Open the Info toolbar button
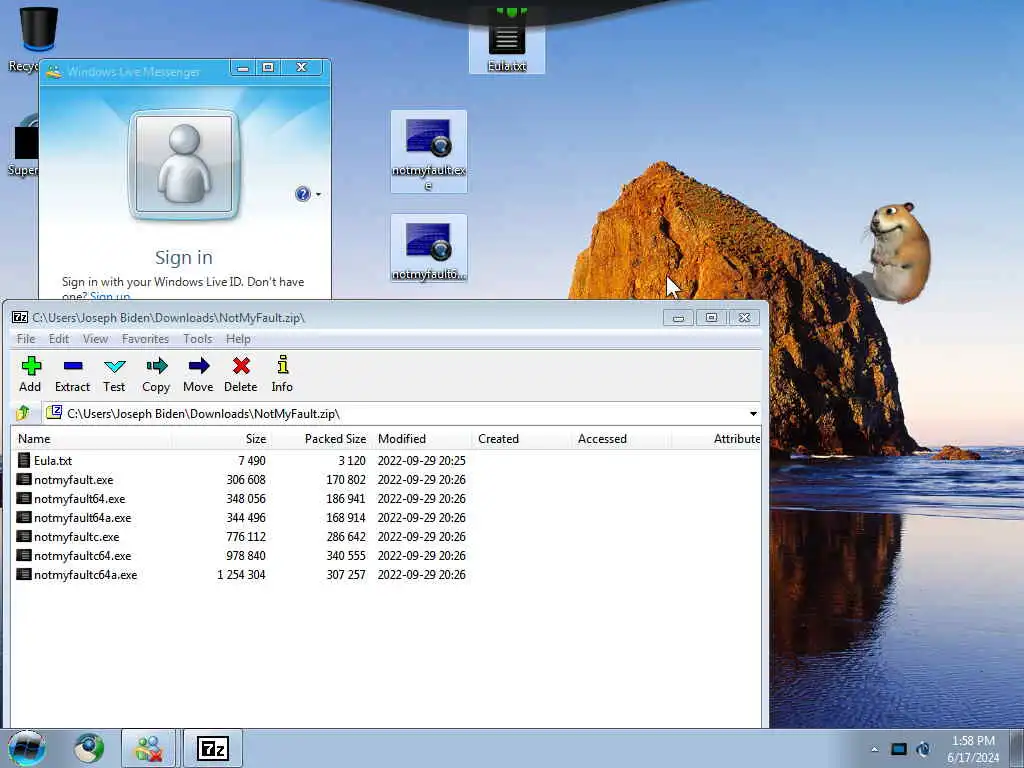 (282, 374)
